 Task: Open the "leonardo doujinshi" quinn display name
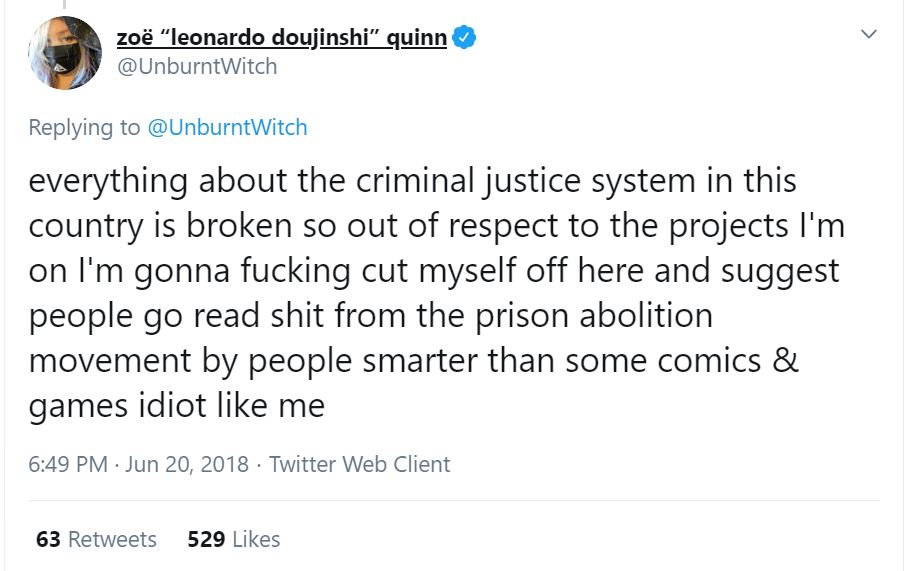[289, 39]
